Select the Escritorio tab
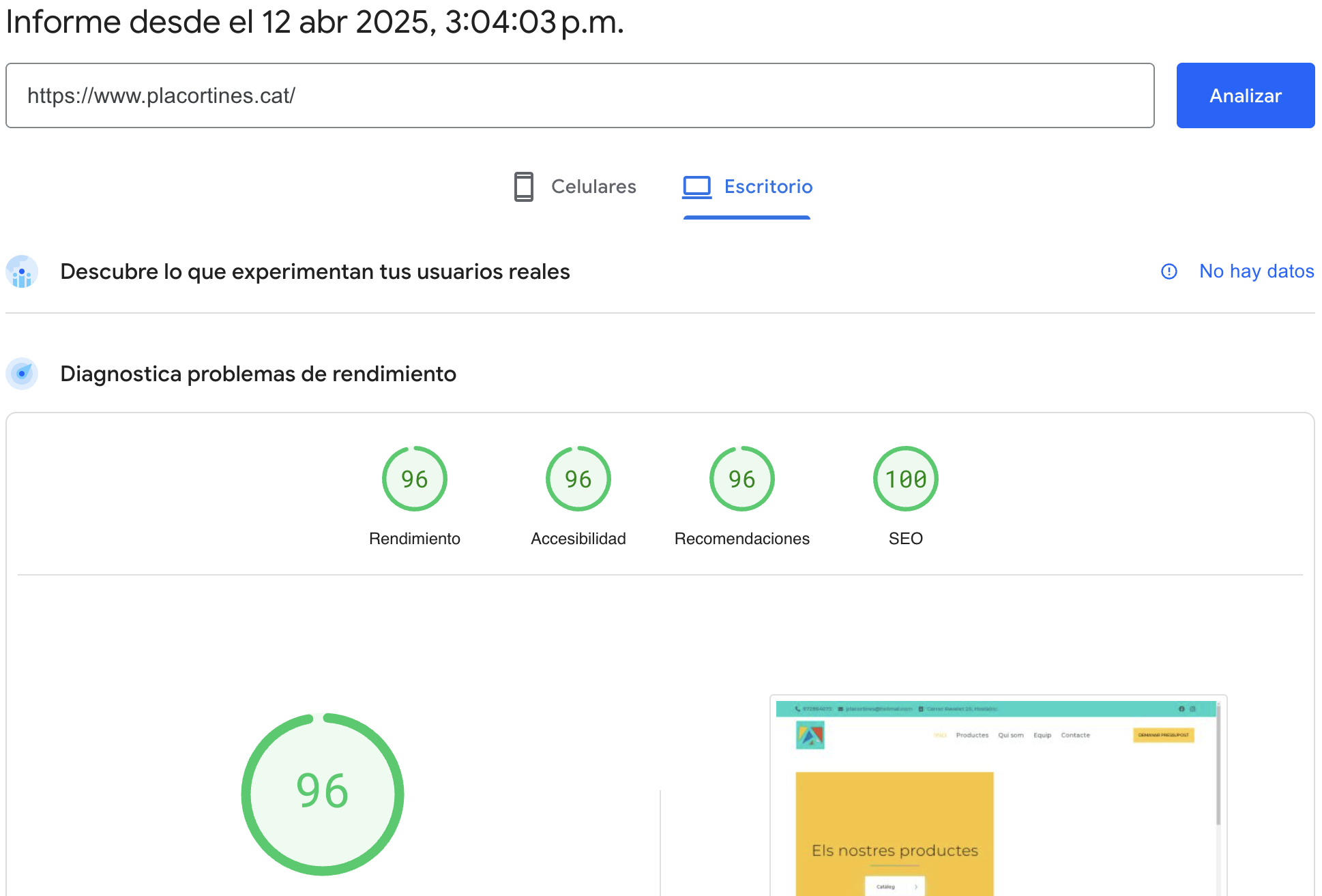 click(767, 187)
